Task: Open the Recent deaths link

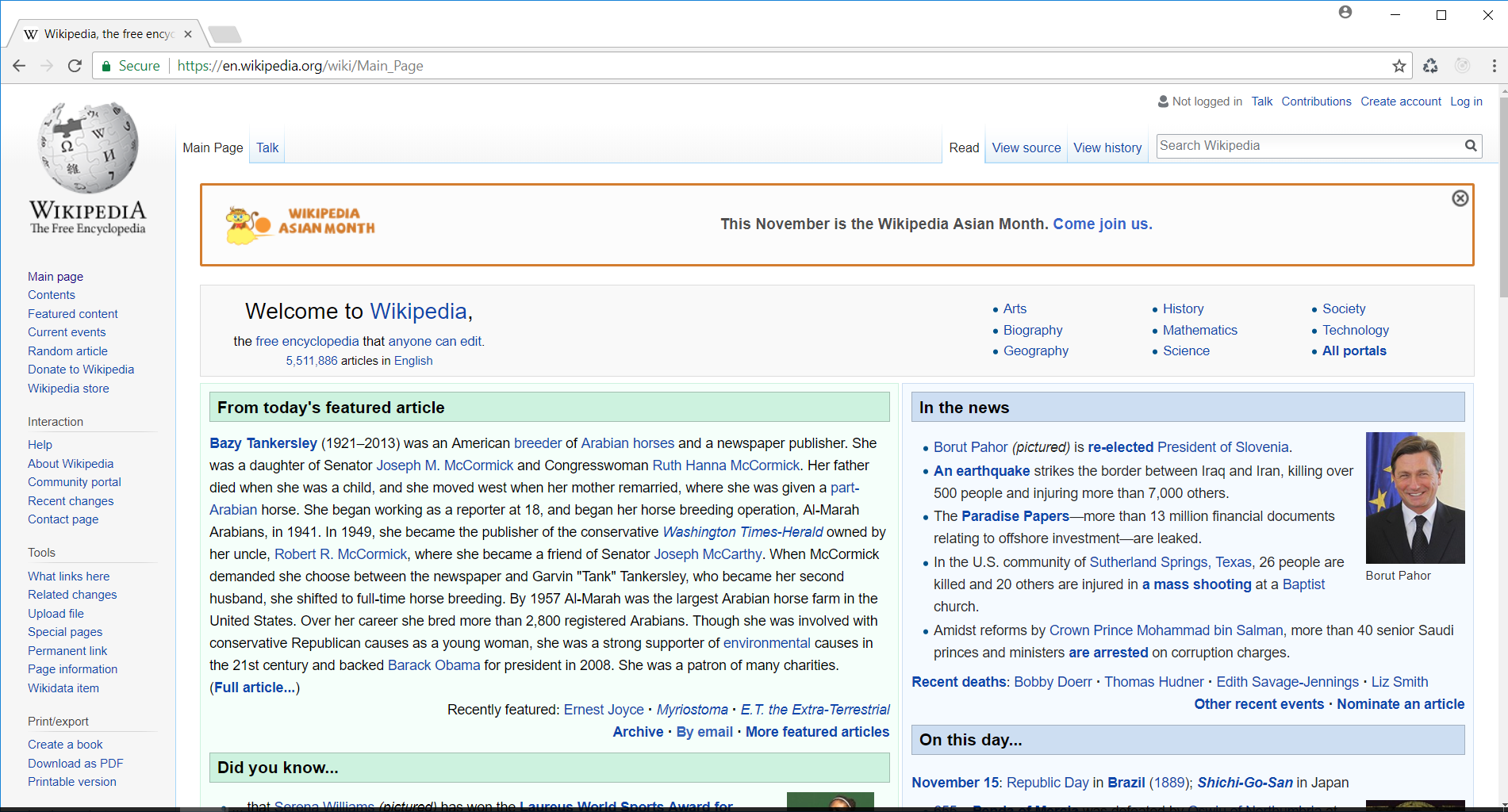Action: (x=959, y=682)
